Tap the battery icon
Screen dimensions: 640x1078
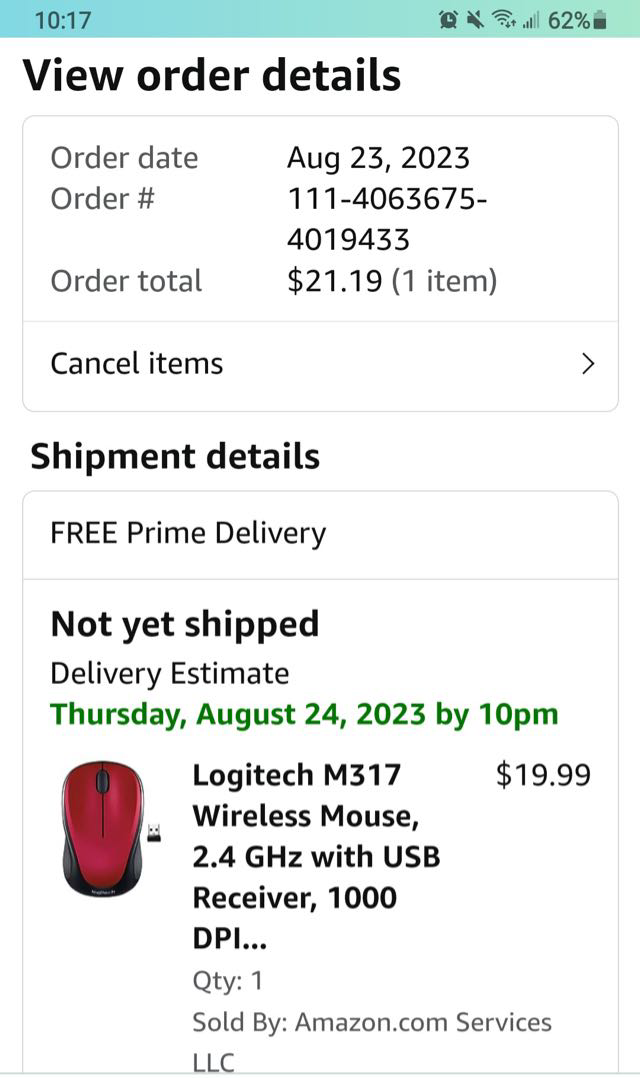pos(600,20)
